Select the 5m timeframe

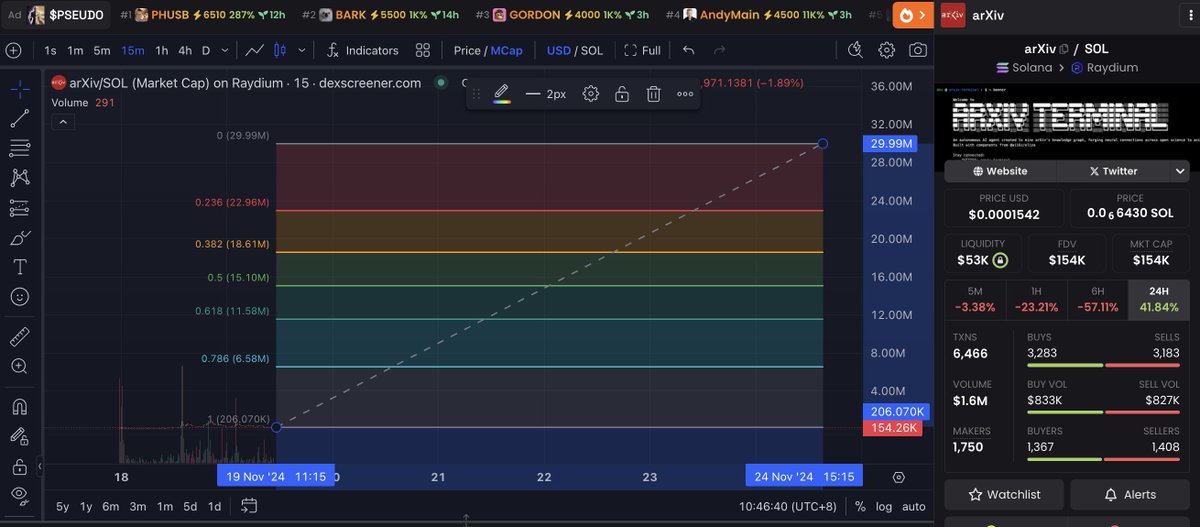point(102,50)
